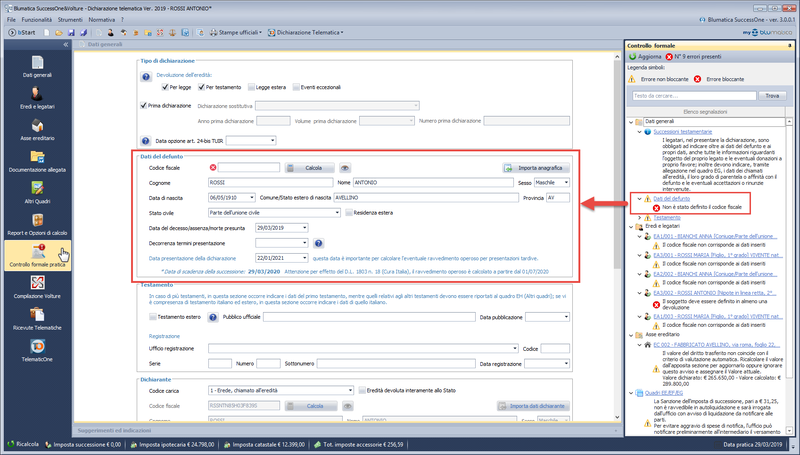Open Dichiarazione Telematica toolbar dropdown
This screenshot has height=455, width=800.
tap(305, 32)
